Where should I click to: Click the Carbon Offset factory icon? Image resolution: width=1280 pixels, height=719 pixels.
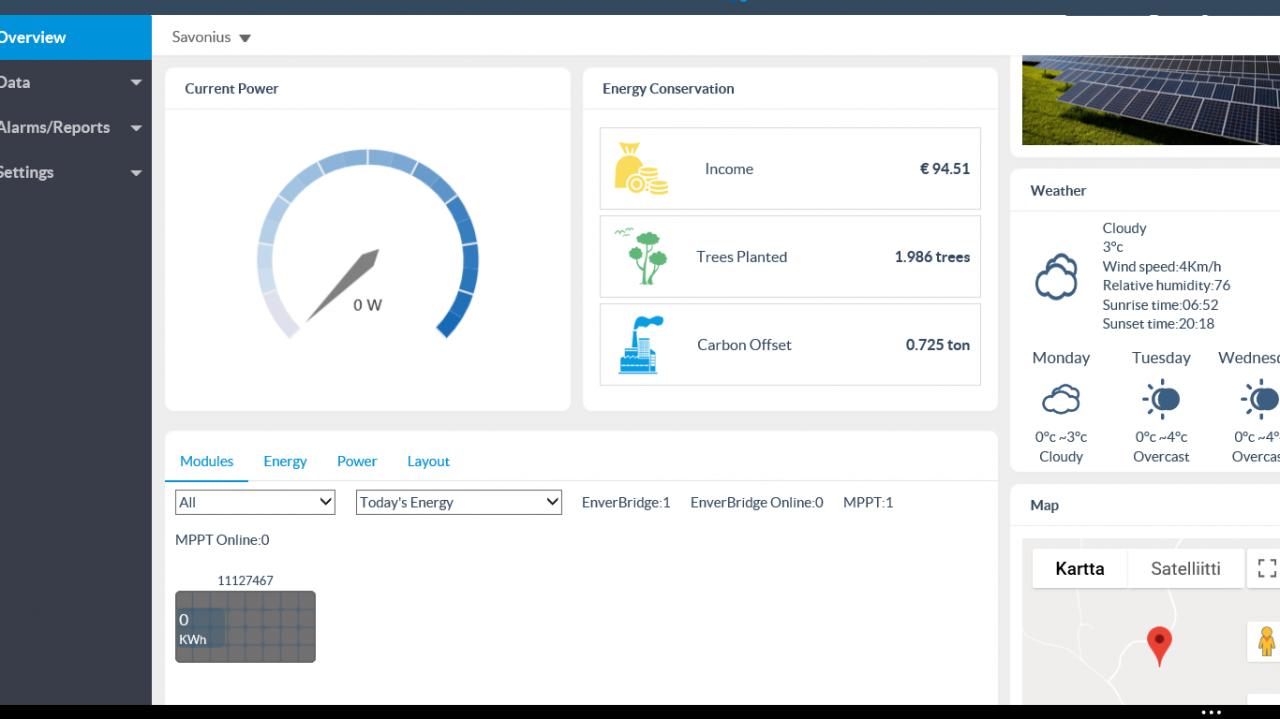coord(641,345)
